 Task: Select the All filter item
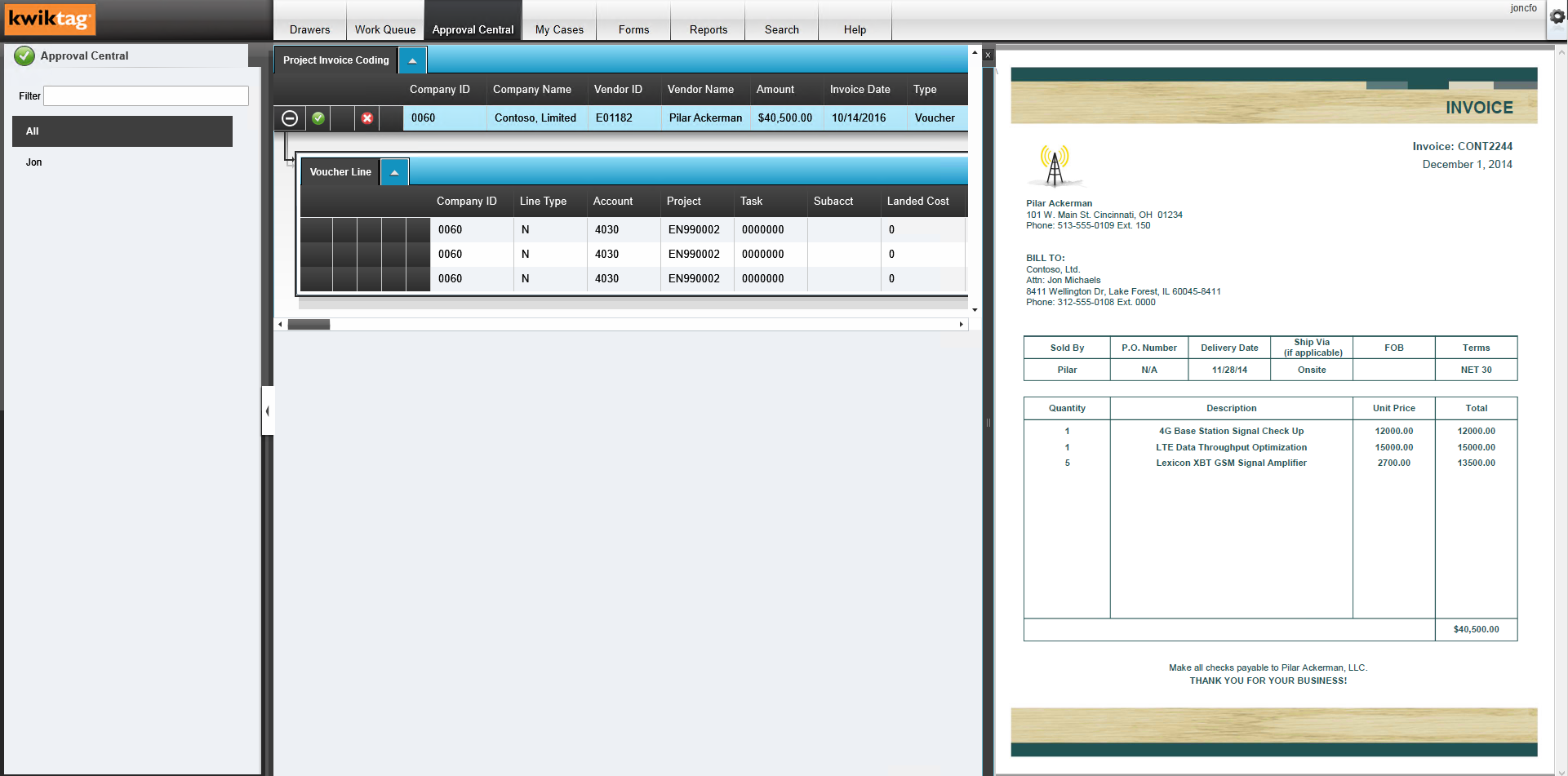coord(122,131)
